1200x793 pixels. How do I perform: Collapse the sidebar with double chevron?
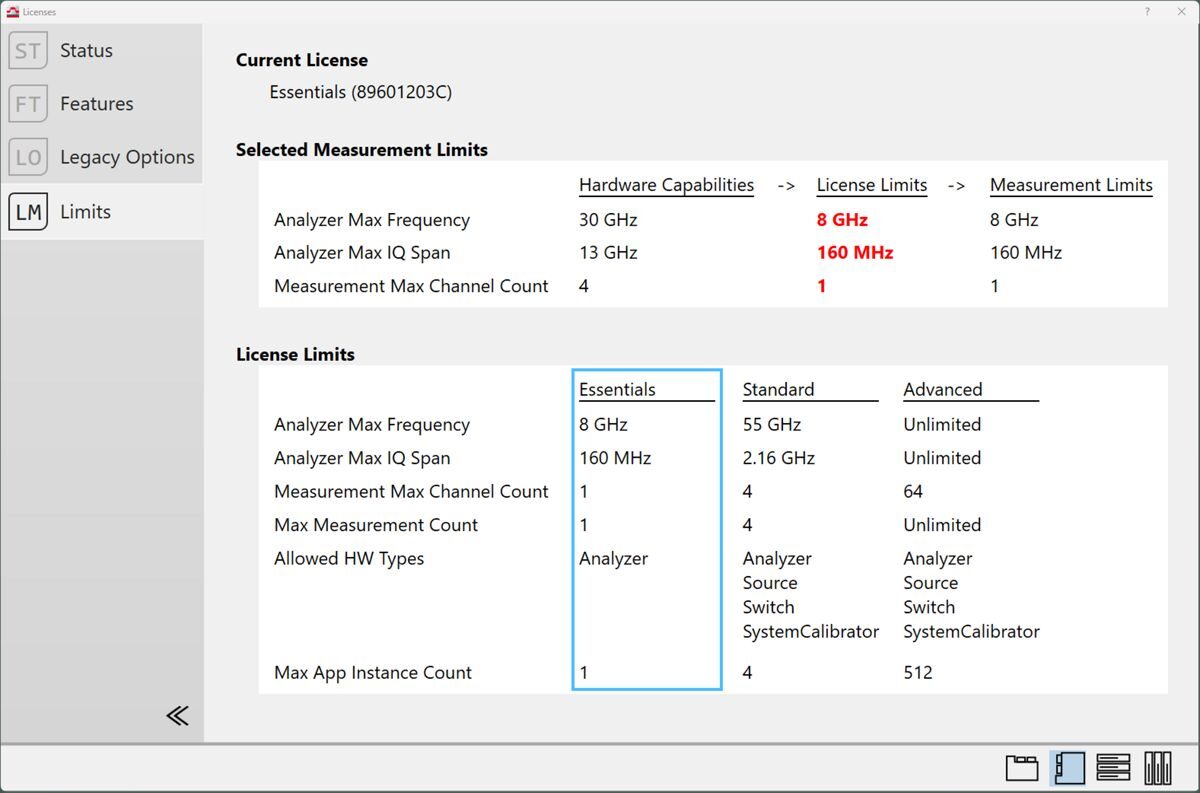click(178, 715)
